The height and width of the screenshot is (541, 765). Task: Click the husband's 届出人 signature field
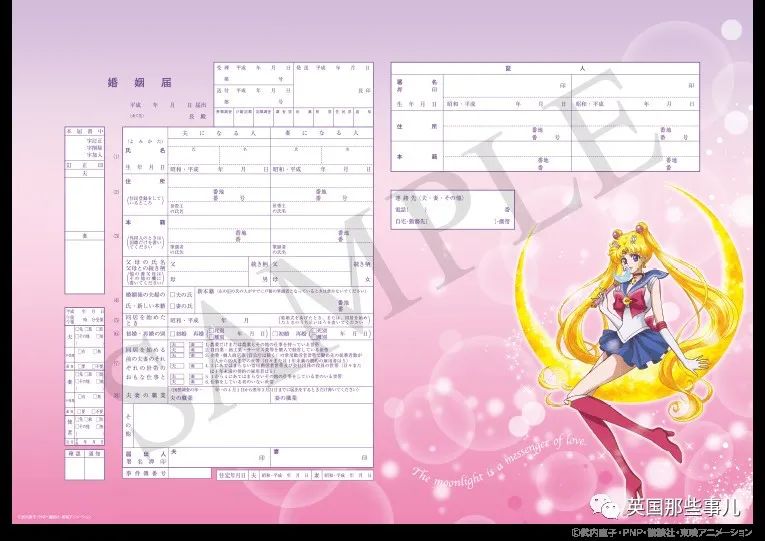tap(219, 458)
